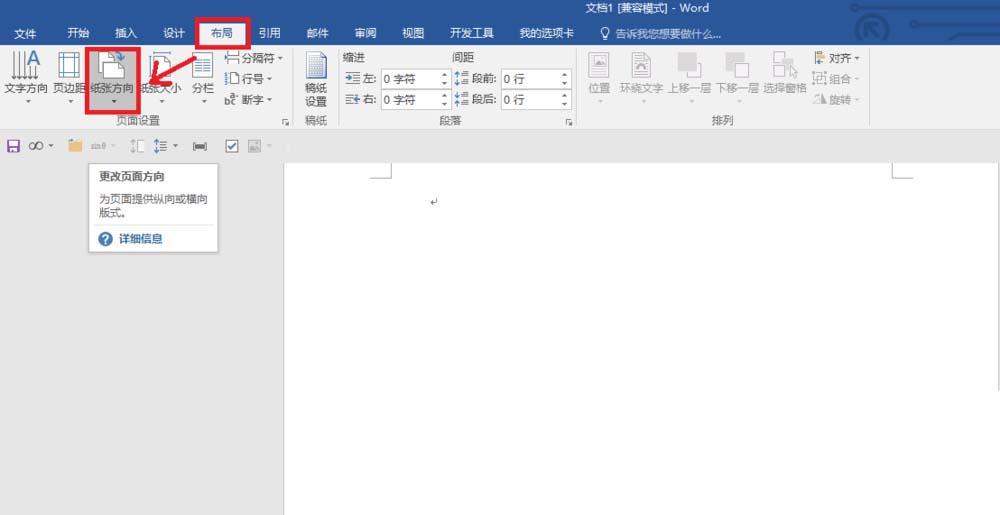The height and width of the screenshot is (515, 1000).
Task: Click the 上移一层 bring forward button
Action: [x=689, y=78]
